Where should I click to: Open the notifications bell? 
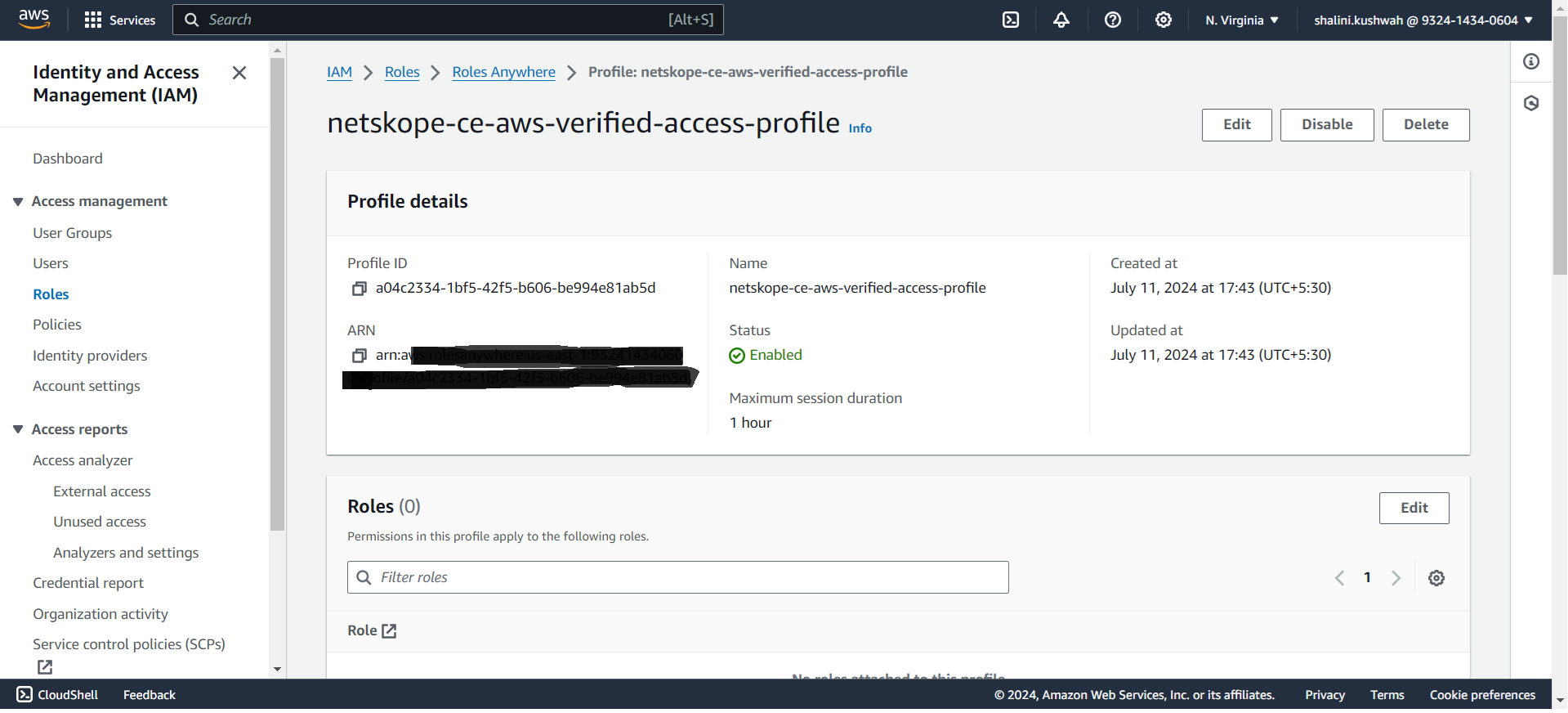pyautogui.click(x=1061, y=20)
